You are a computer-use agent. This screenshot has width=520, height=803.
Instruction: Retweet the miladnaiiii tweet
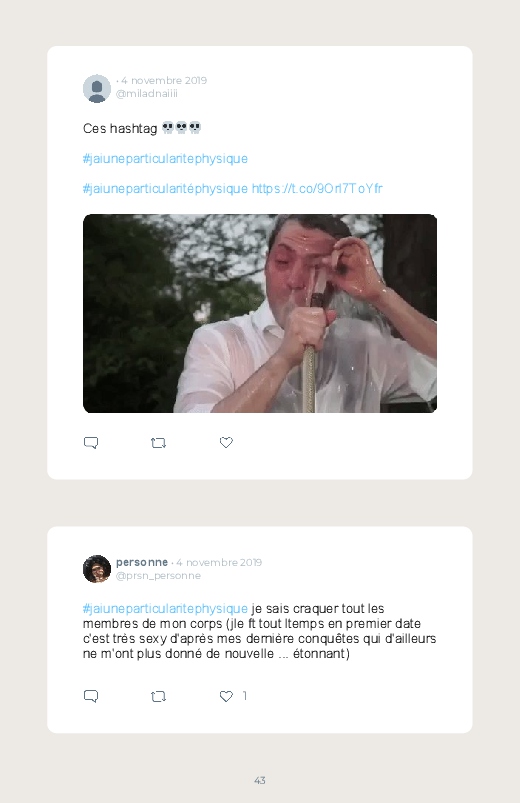pyautogui.click(x=158, y=443)
